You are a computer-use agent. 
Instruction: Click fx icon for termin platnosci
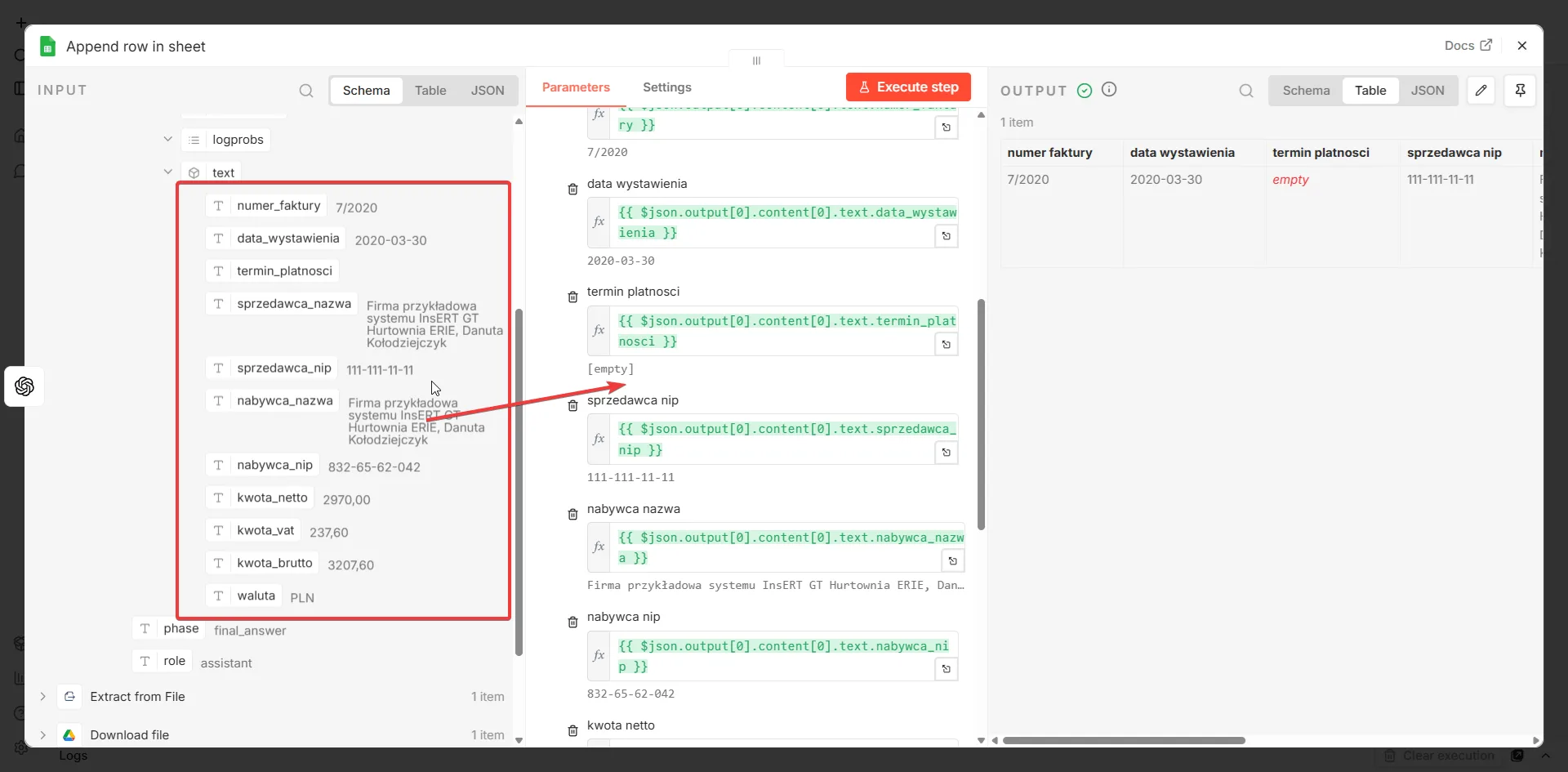(599, 331)
